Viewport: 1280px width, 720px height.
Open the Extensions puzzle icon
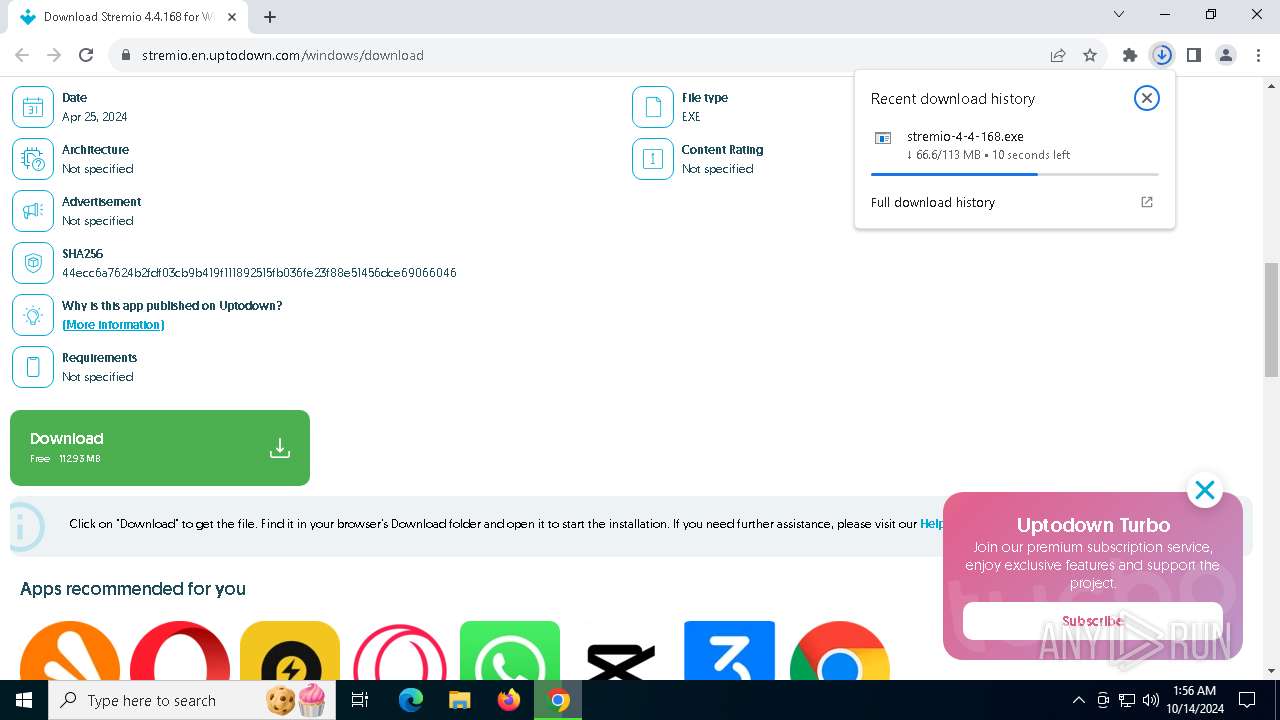(1130, 55)
